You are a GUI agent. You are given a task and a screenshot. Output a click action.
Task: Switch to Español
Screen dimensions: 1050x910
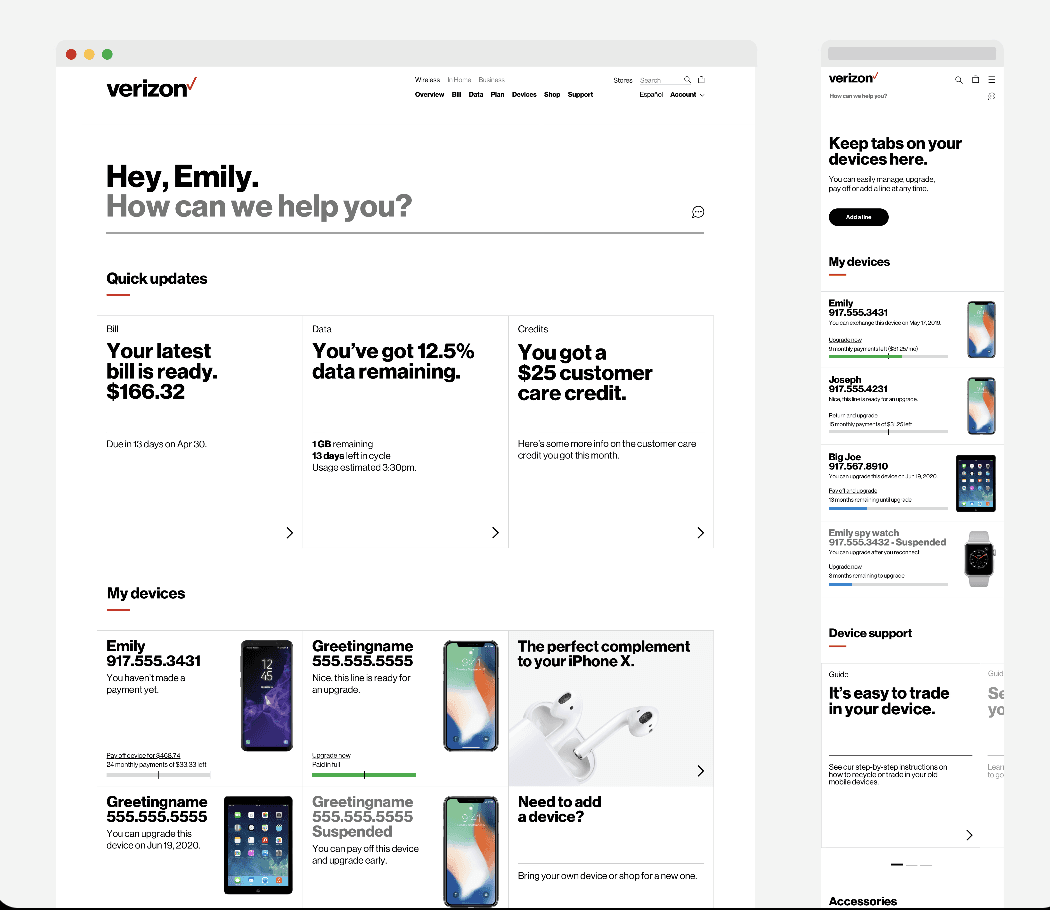[651, 95]
